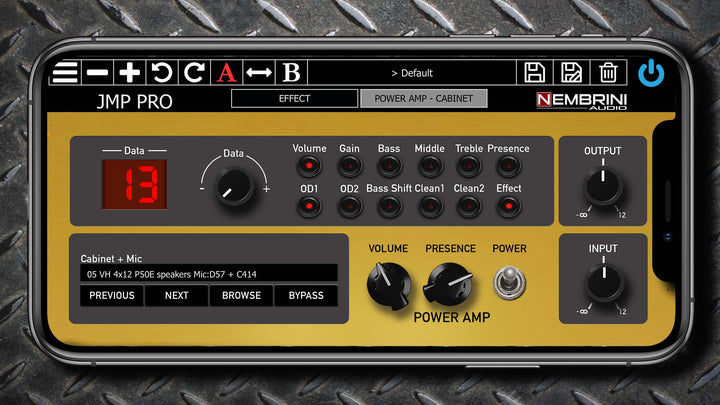Toggle the blue power bypass icon
The height and width of the screenshot is (405, 720).
(651, 73)
